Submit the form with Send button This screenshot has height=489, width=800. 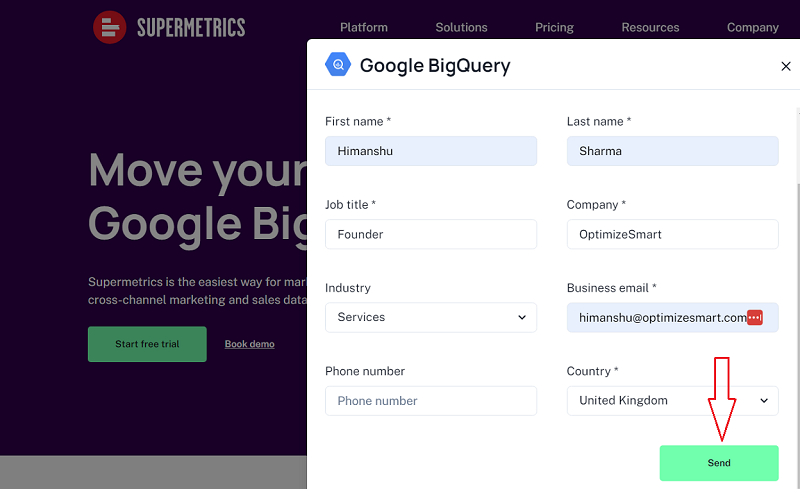pyautogui.click(x=719, y=463)
